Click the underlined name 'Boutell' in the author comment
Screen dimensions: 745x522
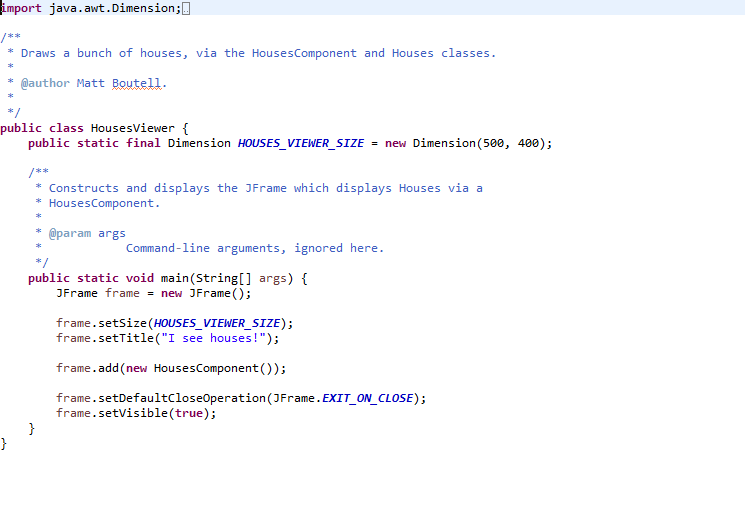click(x=136, y=83)
